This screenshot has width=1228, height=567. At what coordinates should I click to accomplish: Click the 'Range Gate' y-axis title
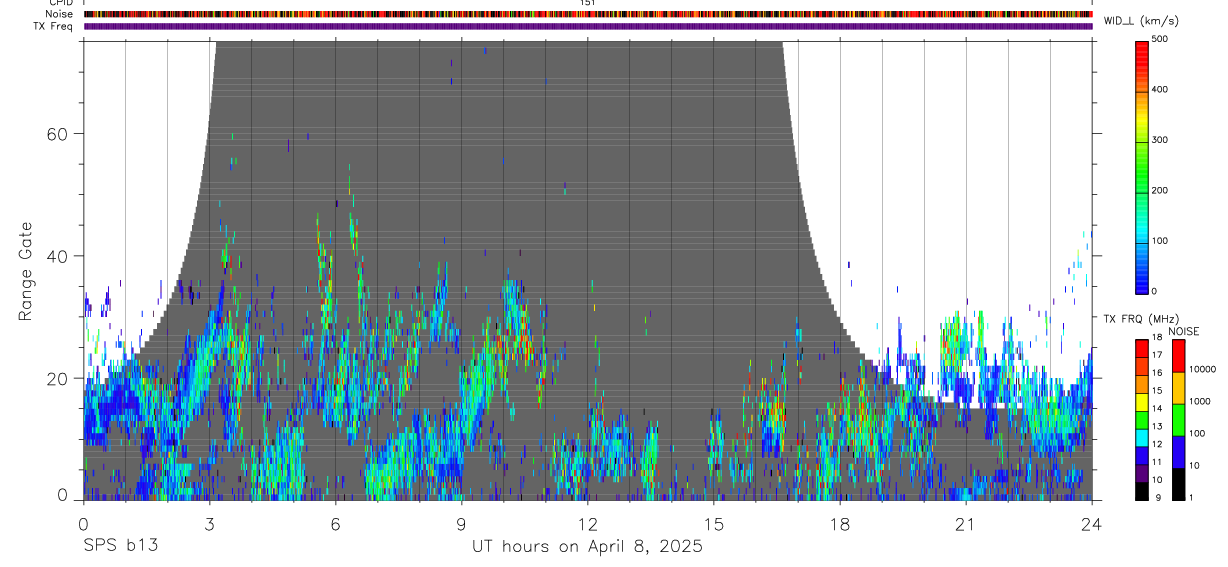27,271
